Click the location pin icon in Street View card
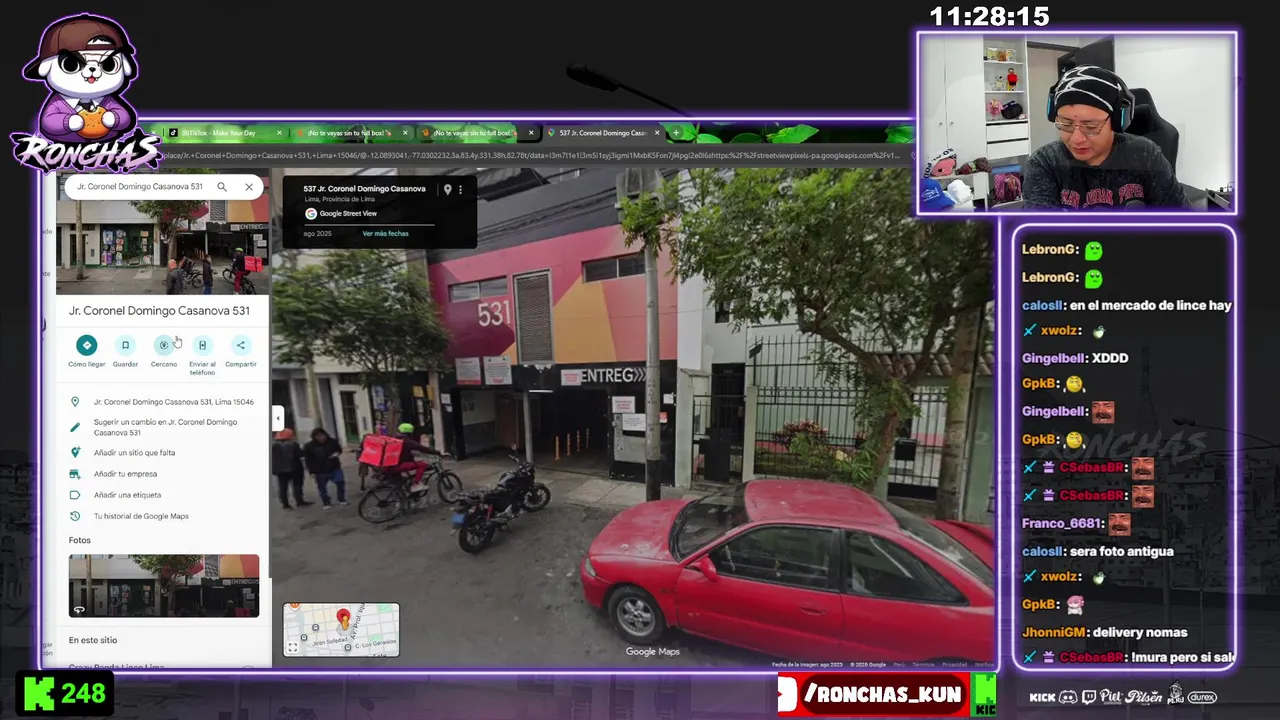 click(x=448, y=189)
